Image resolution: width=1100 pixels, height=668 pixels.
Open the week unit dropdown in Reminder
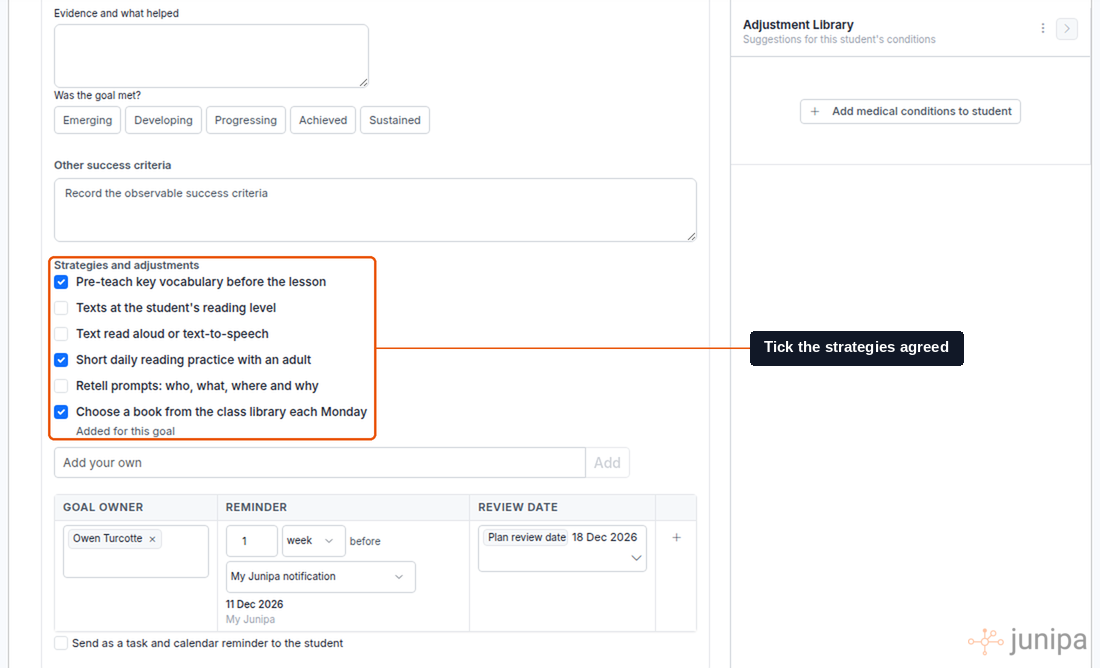[x=314, y=541]
